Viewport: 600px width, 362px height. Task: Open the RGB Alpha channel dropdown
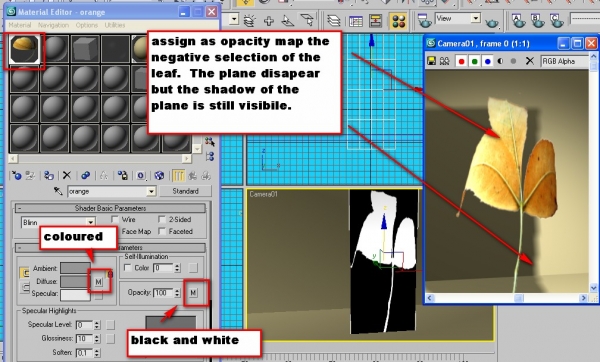coord(565,61)
